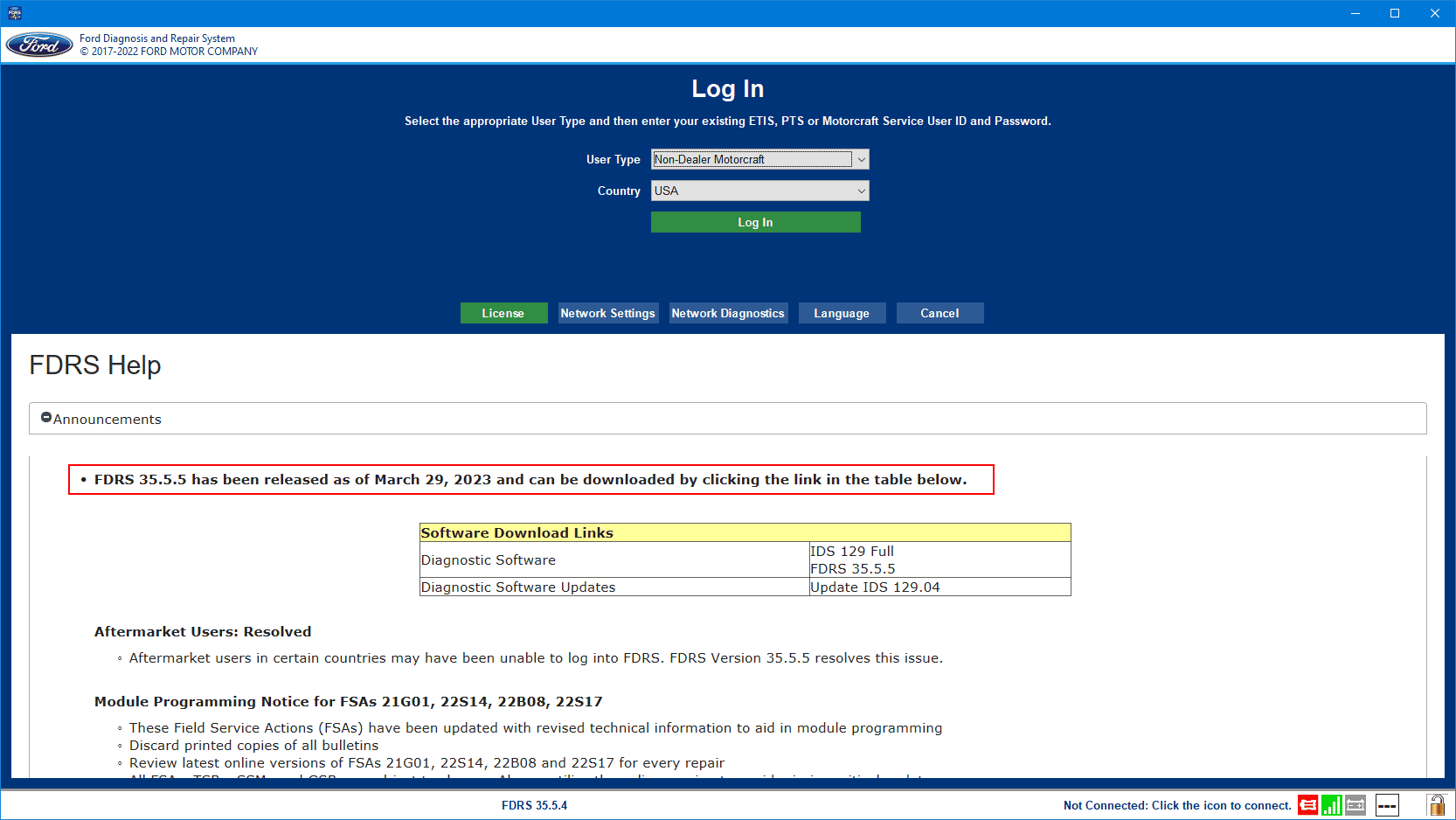Open the Country dropdown
The image size is (1456, 820).
tap(759, 191)
